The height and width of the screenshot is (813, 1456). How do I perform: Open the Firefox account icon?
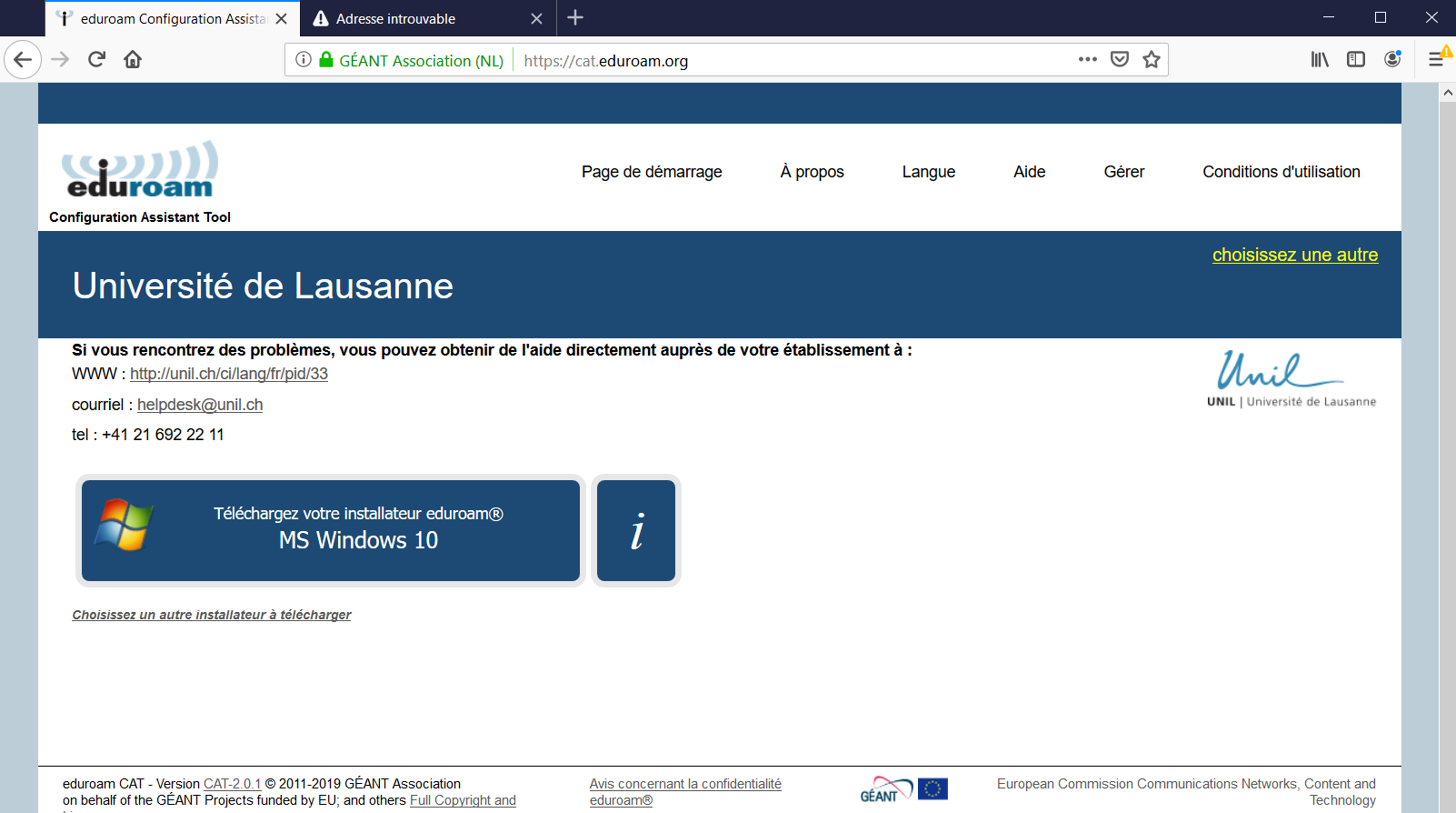pos(1391,60)
